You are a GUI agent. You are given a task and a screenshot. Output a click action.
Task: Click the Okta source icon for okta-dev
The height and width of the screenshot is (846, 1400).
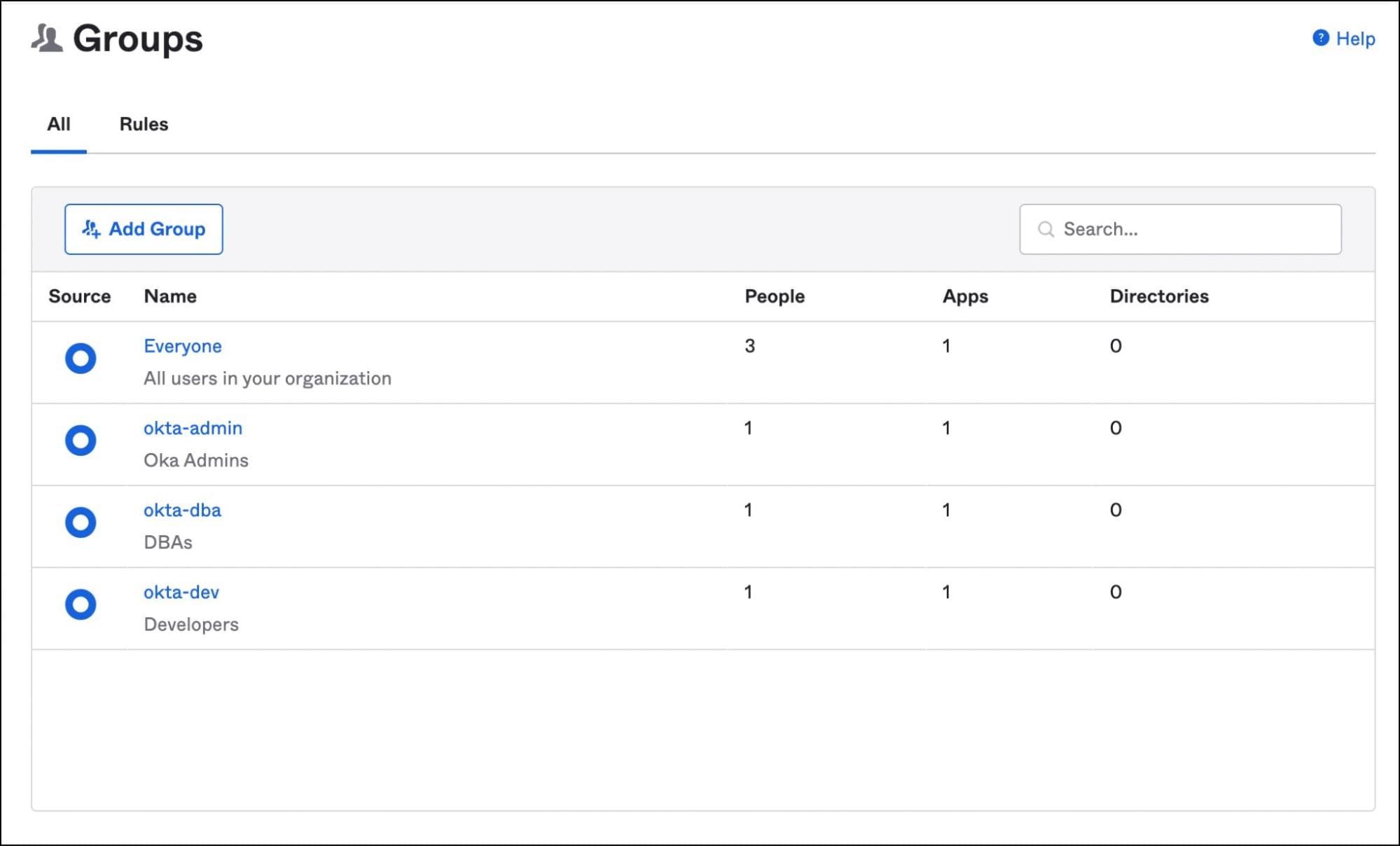81,604
